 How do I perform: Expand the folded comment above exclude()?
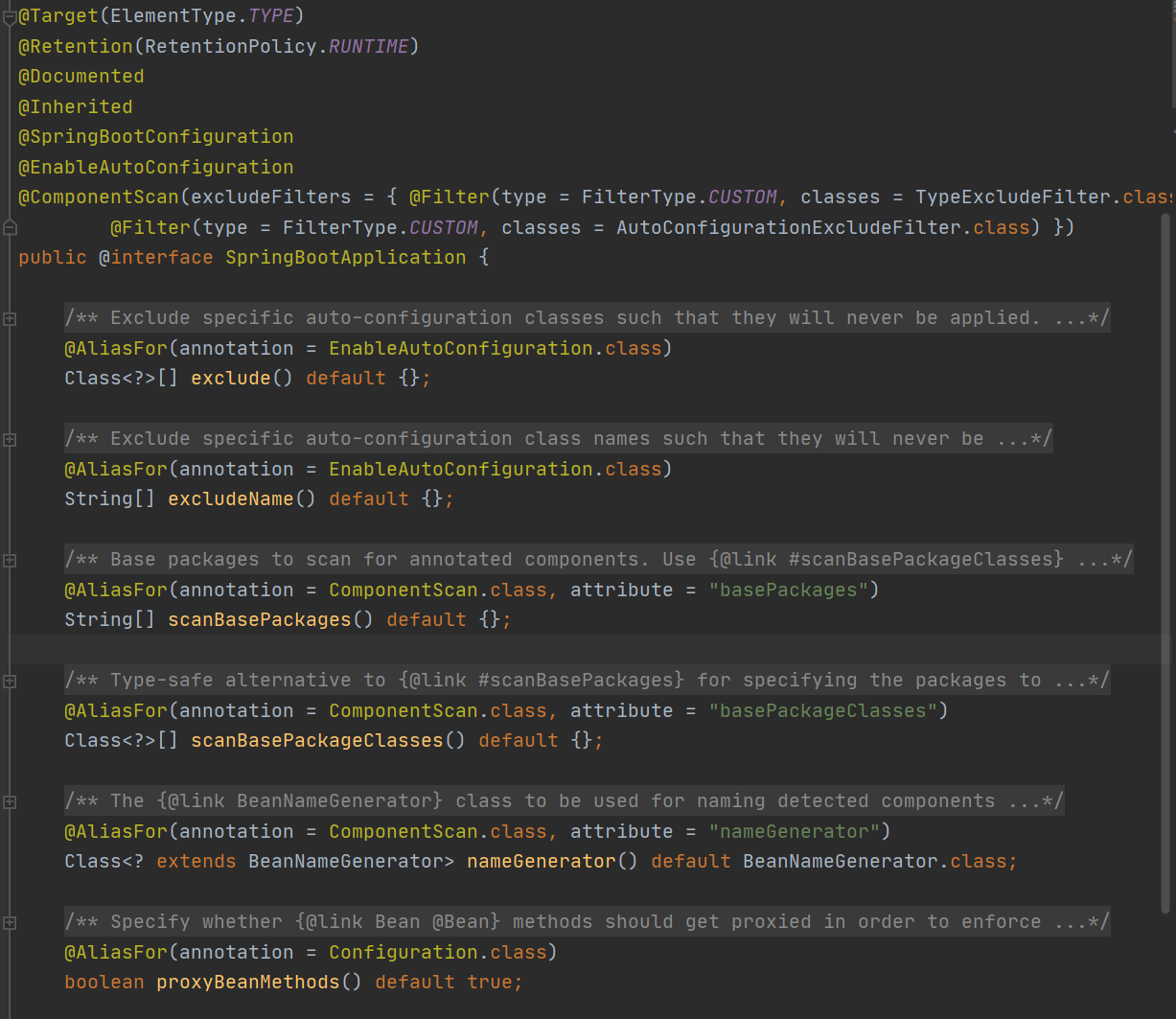[x=10, y=318]
